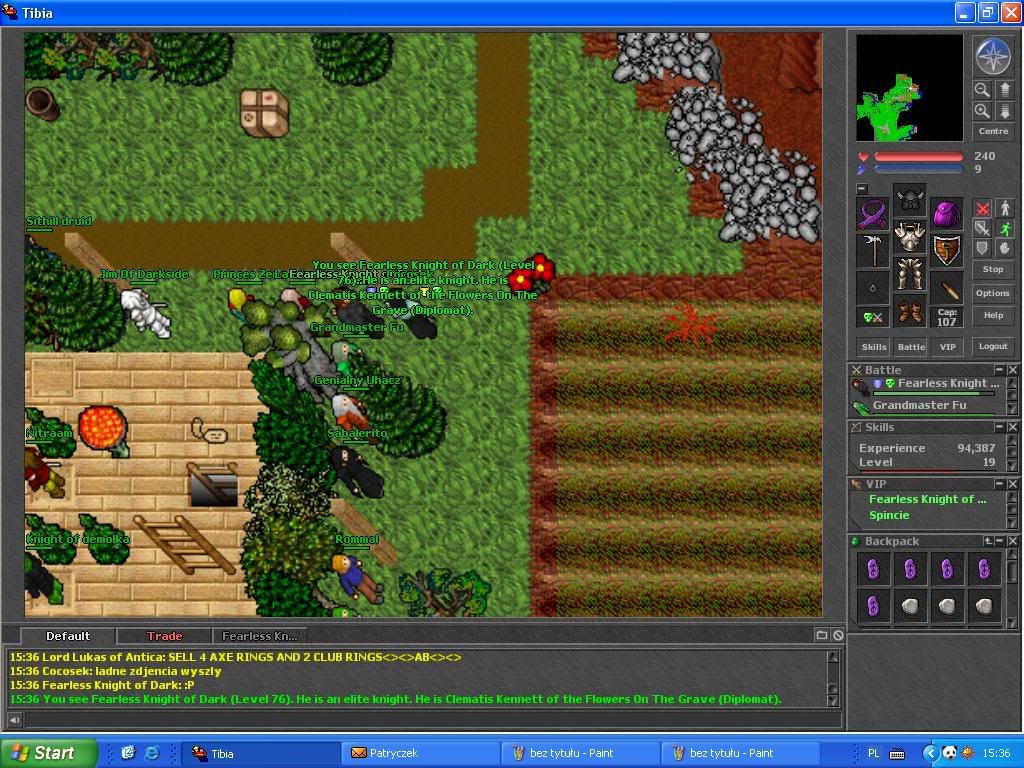Enable balanced fight mode sword-and-shield
Viewport: 1024px width, 768px height.
coord(982,228)
